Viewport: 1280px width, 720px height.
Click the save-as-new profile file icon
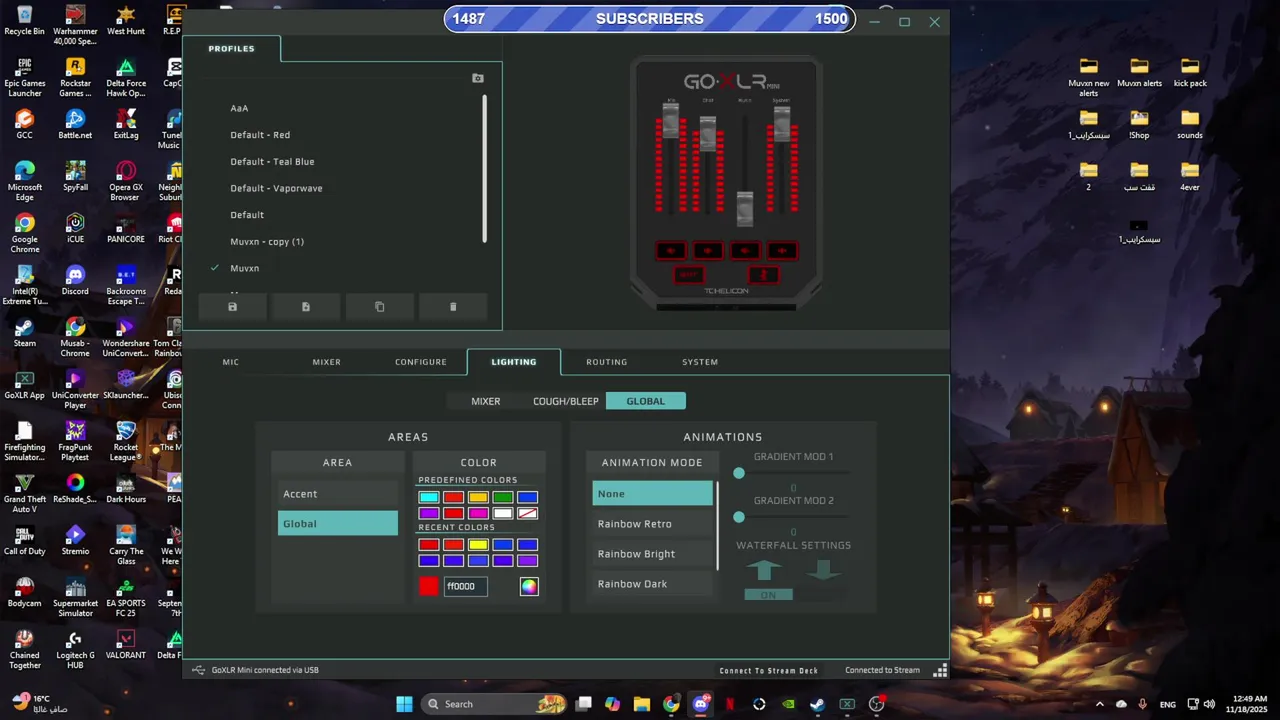306,307
